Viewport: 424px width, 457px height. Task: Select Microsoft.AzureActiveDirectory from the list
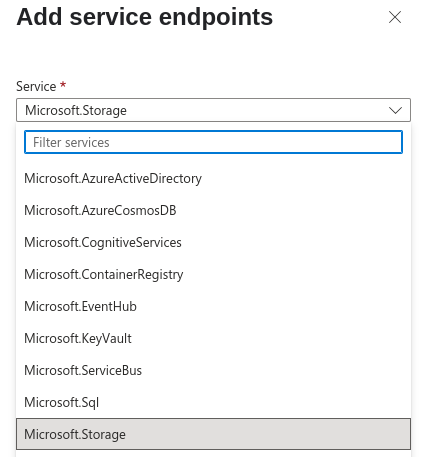click(x=213, y=178)
